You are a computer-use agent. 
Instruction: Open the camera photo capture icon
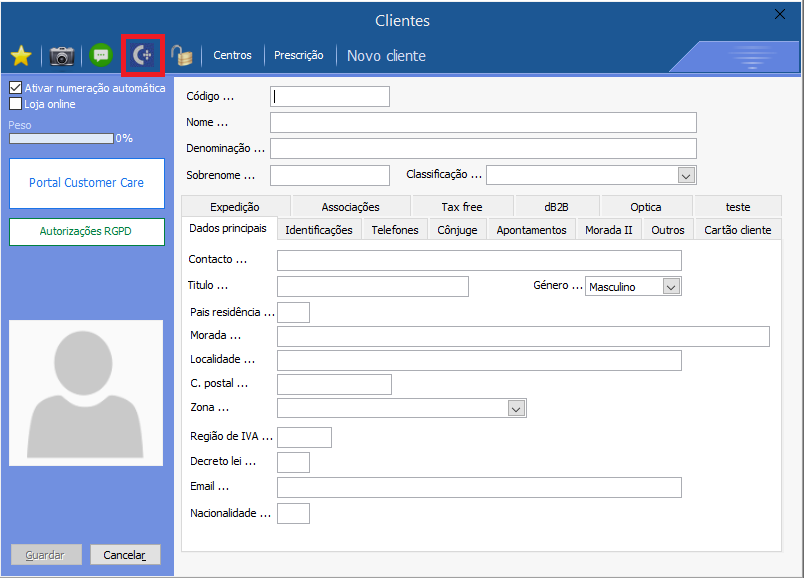[62, 56]
